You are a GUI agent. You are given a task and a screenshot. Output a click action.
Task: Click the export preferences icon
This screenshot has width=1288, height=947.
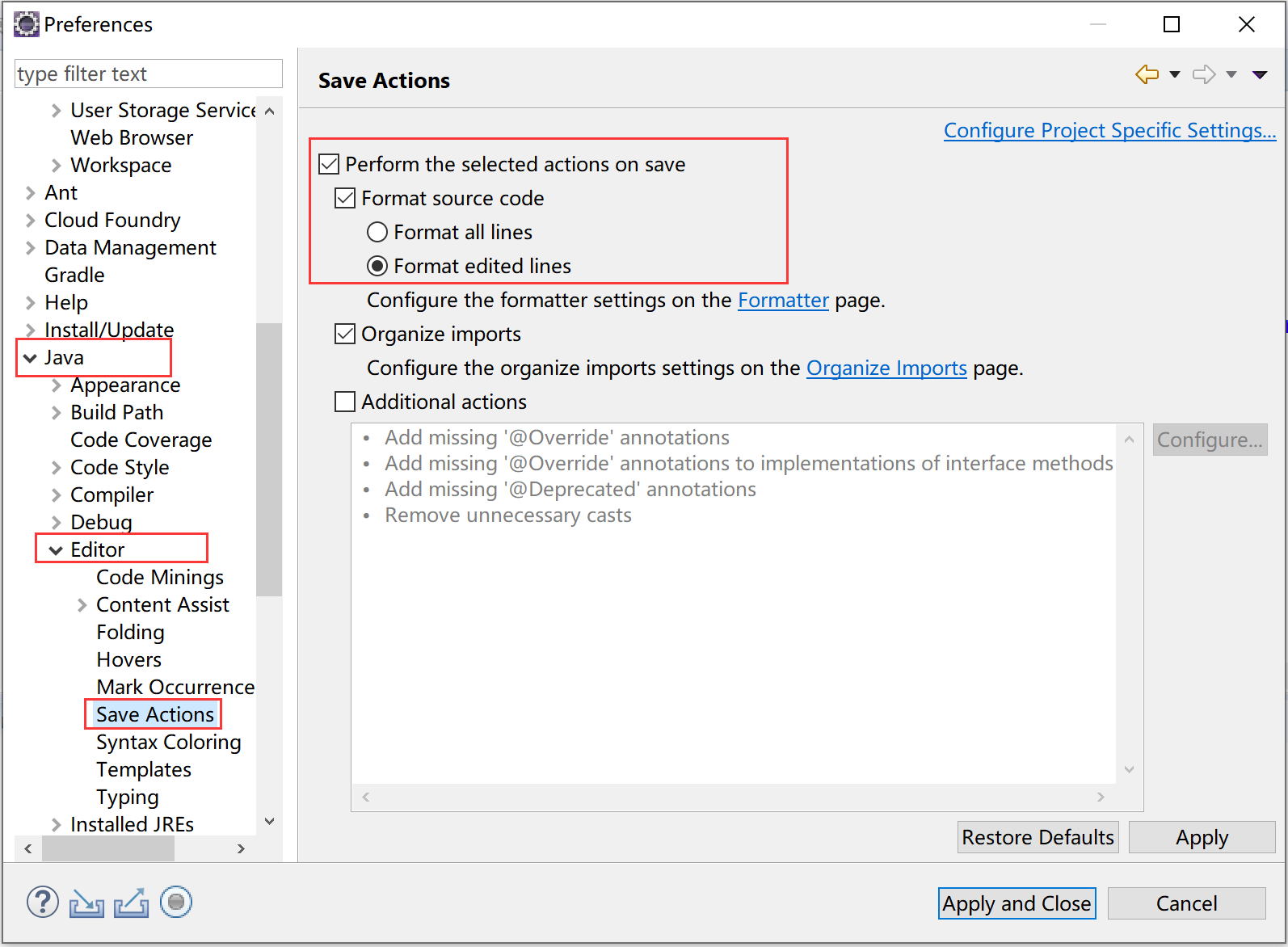click(131, 903)
